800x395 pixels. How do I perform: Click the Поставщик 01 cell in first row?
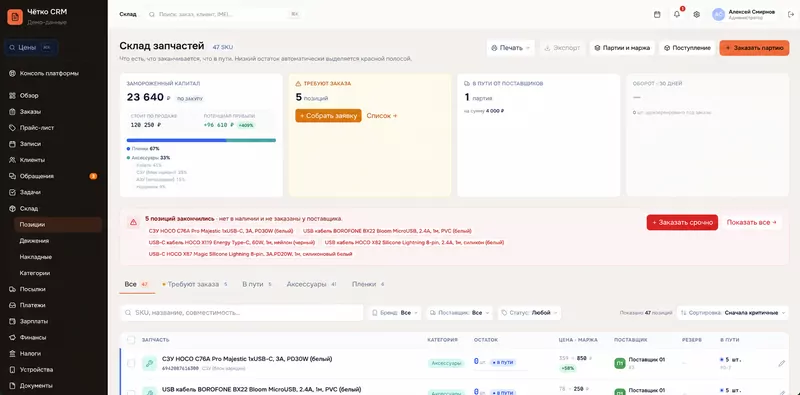[x=641, y=363]
